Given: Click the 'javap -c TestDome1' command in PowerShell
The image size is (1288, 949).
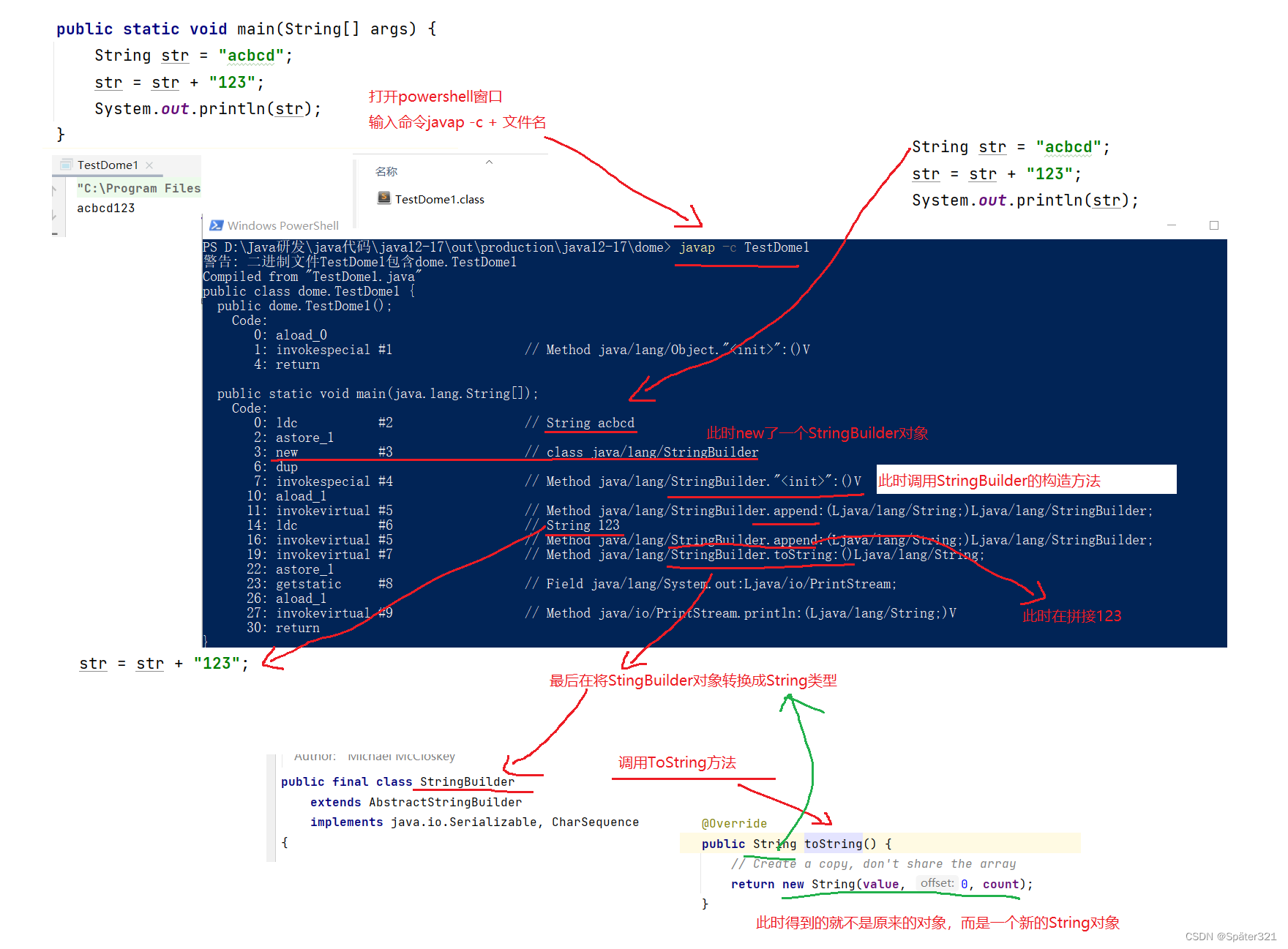Looking at the screenshot, I should 744,247.
